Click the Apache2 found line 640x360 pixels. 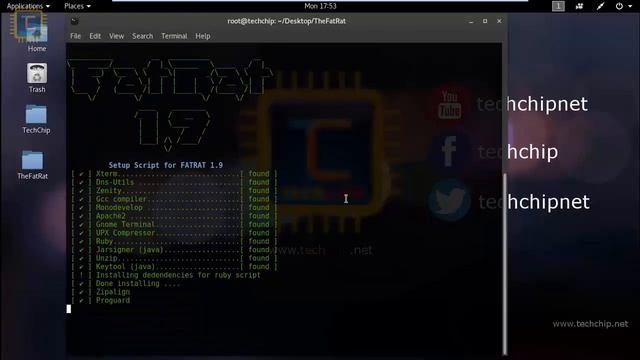click(174, 216)
